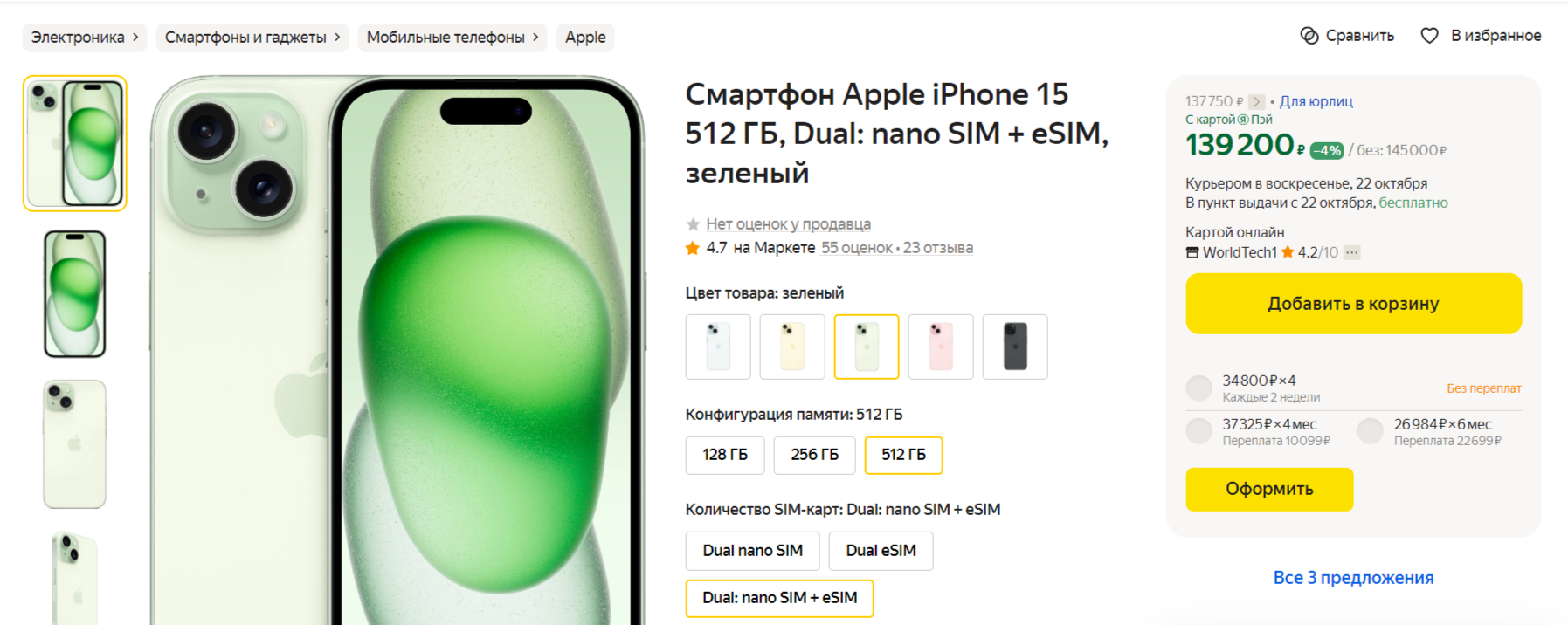Add to favorites with heart icon
Screen dimensions: 1568x625
point(1429,36)
